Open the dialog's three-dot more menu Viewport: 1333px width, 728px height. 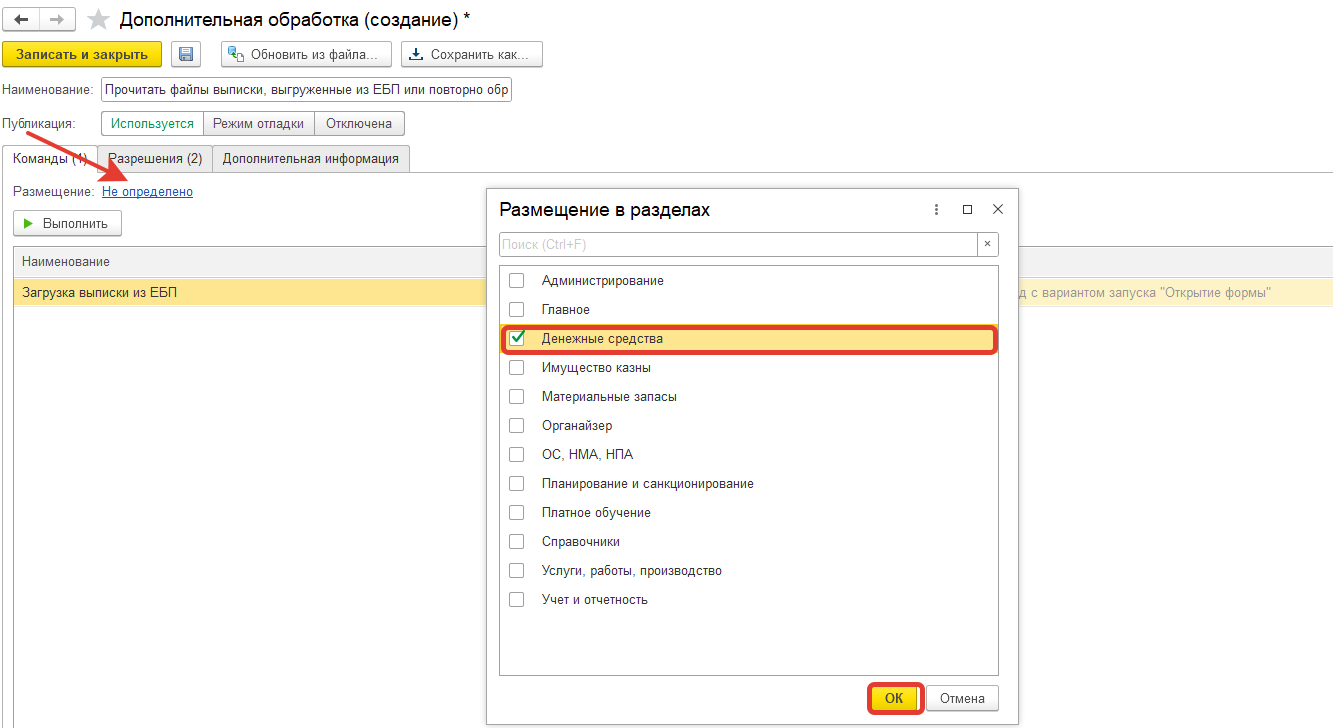coord(937,210)
